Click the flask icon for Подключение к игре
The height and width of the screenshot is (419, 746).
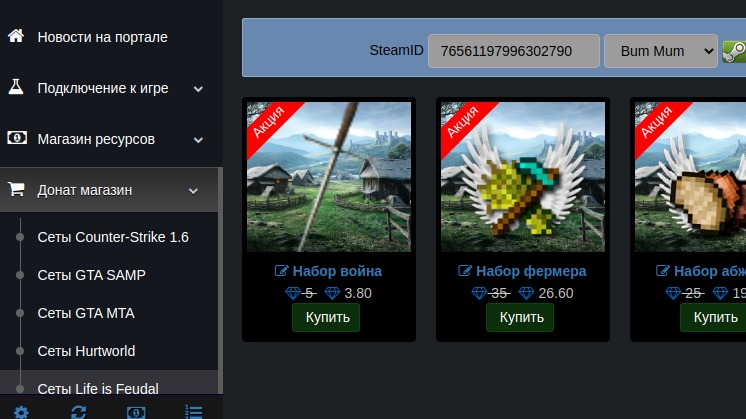coord(16,87)
